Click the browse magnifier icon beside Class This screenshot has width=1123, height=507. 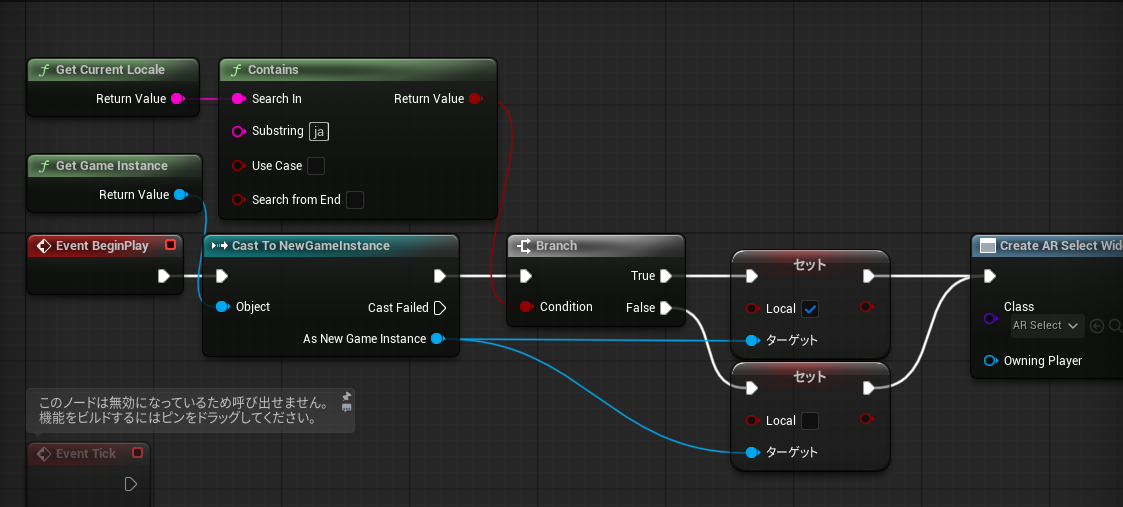(1114, 326)
